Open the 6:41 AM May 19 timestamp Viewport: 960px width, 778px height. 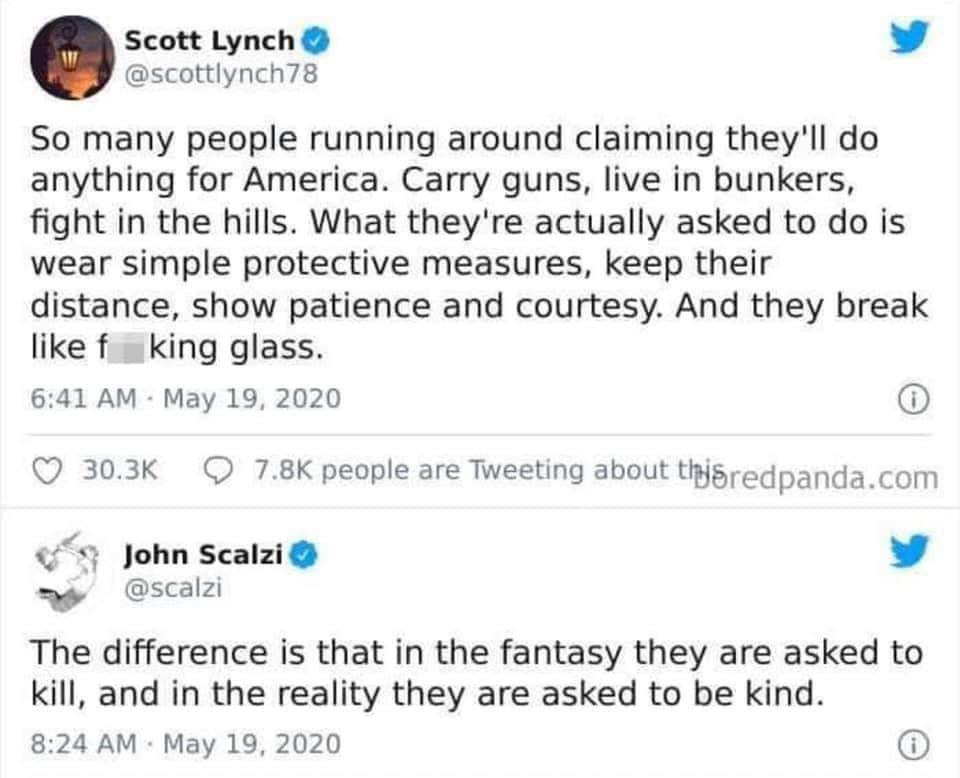(x=186, y=399)
